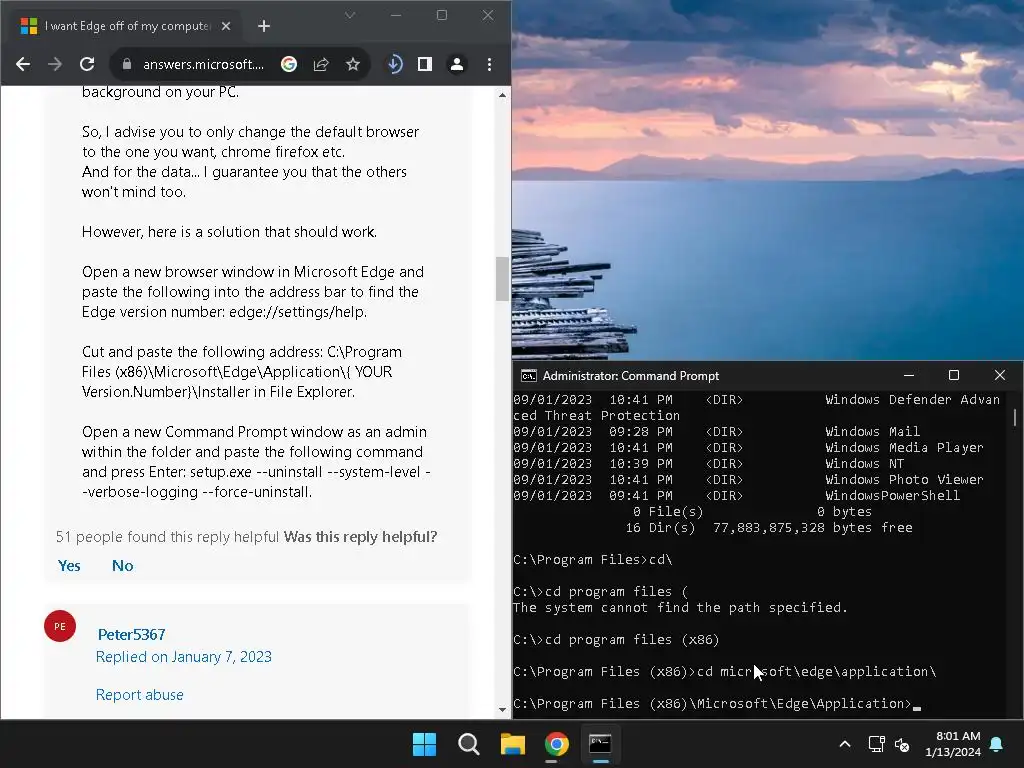The width and height of the screenshot is (1024, 768).
Task: Click Chrome's back arrow button
Action: (x=23, y=64)
